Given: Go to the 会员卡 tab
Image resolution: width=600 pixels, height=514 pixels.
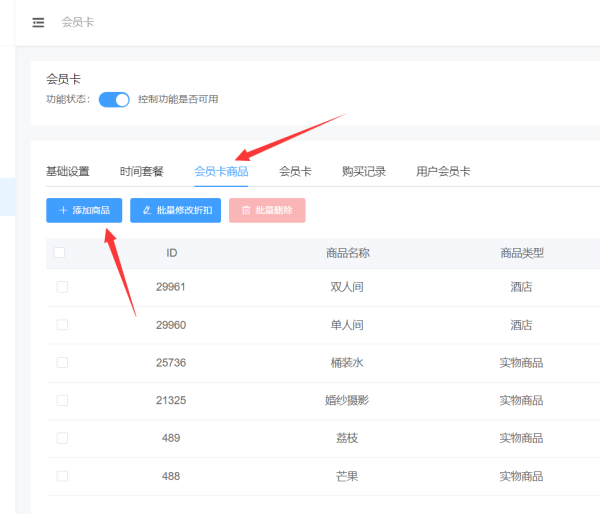Looking at the screenshot, I should click(x=295, y=172).
